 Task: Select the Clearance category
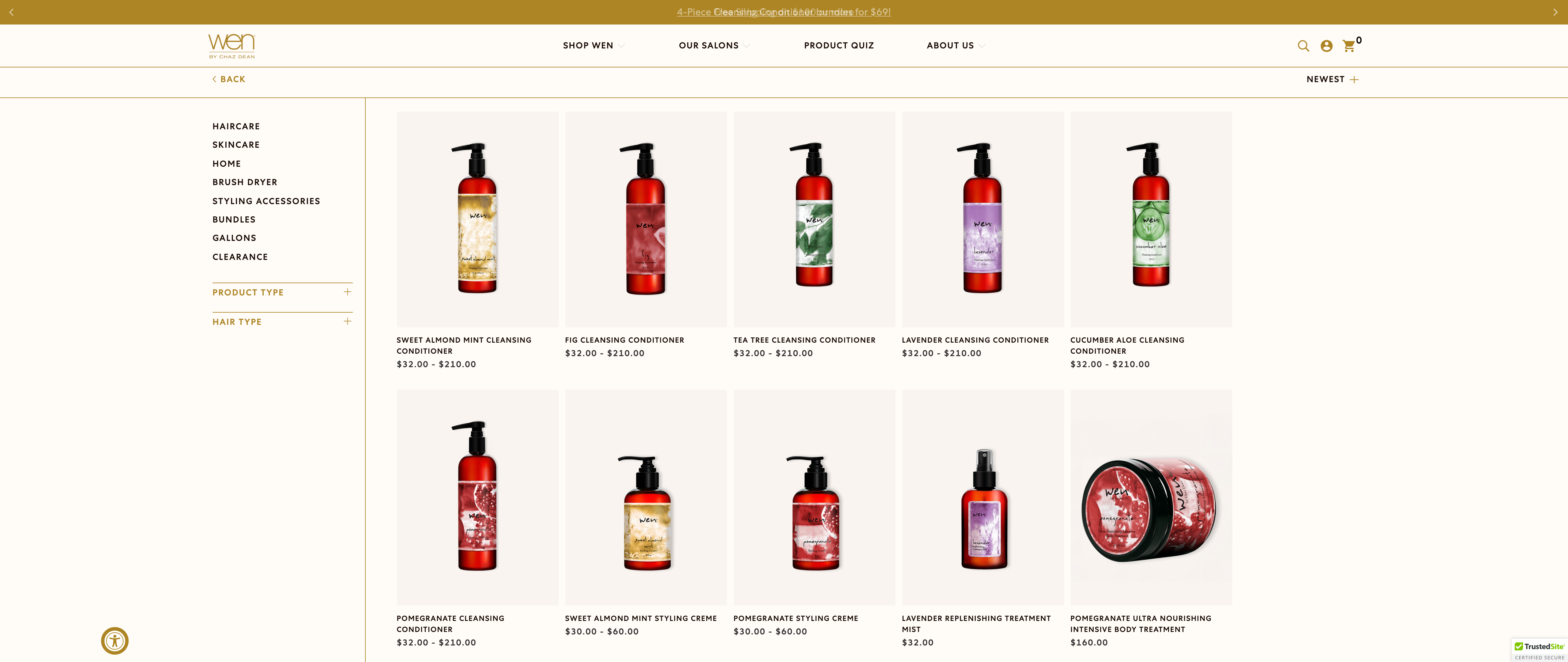pos(240,257)
